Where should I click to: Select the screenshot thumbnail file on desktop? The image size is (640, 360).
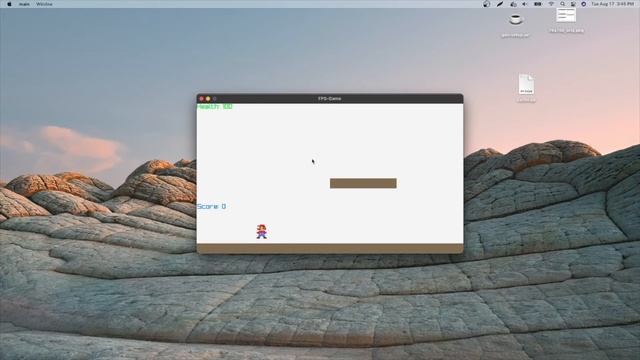pyautogui.click(x=566, y=16)
